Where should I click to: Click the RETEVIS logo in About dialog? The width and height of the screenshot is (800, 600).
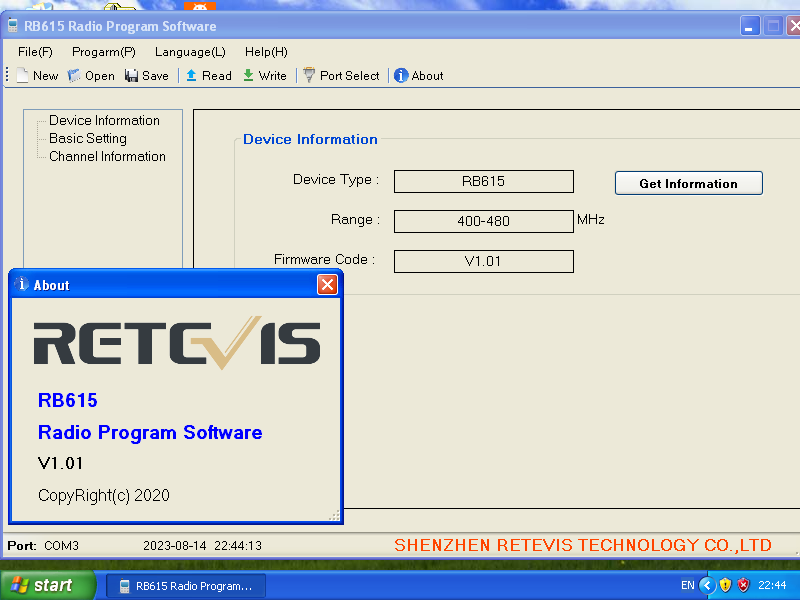pyautogui.click(x=177, y=343)
